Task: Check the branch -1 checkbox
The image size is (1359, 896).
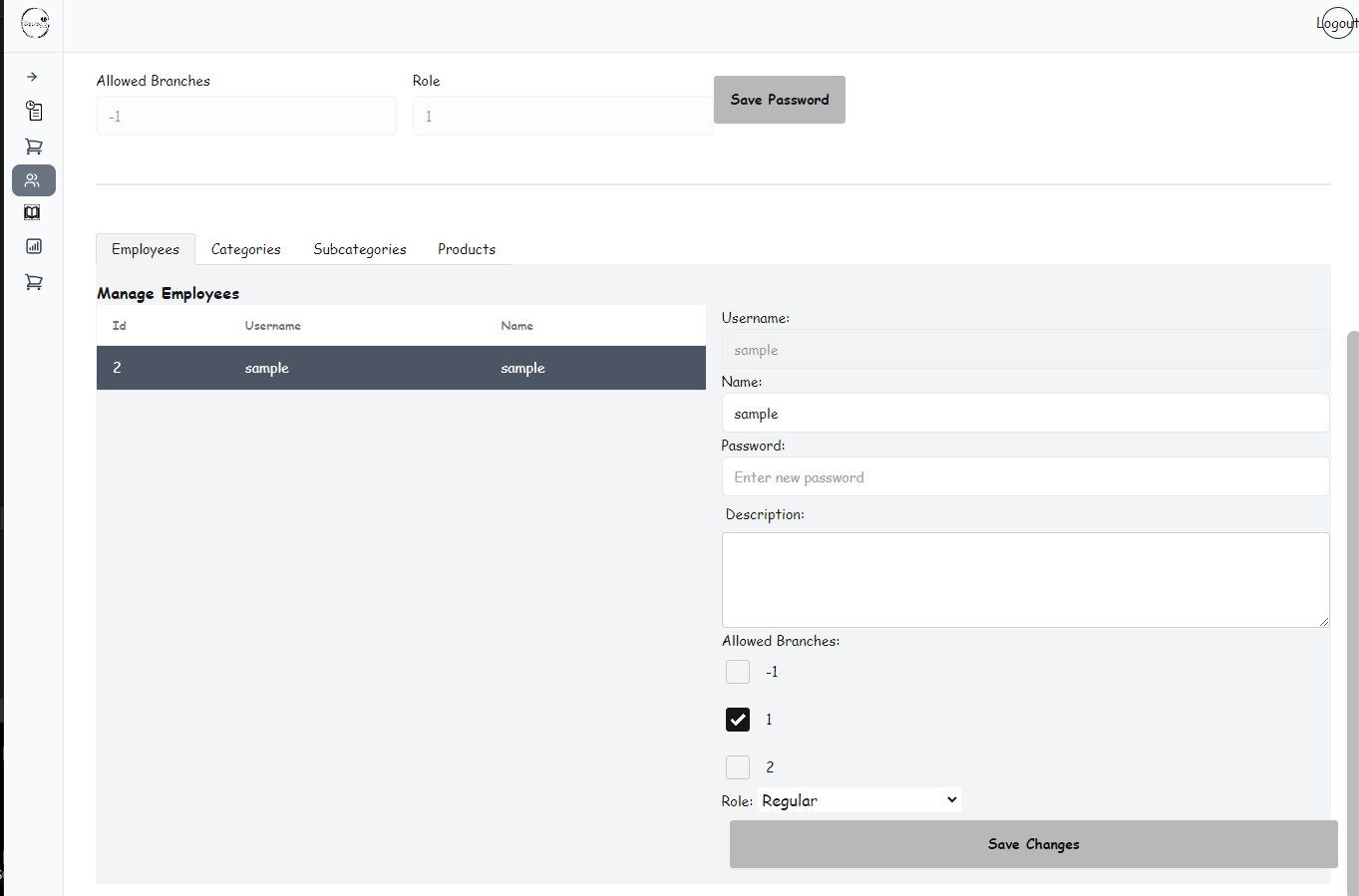Action: pos(737,671)
